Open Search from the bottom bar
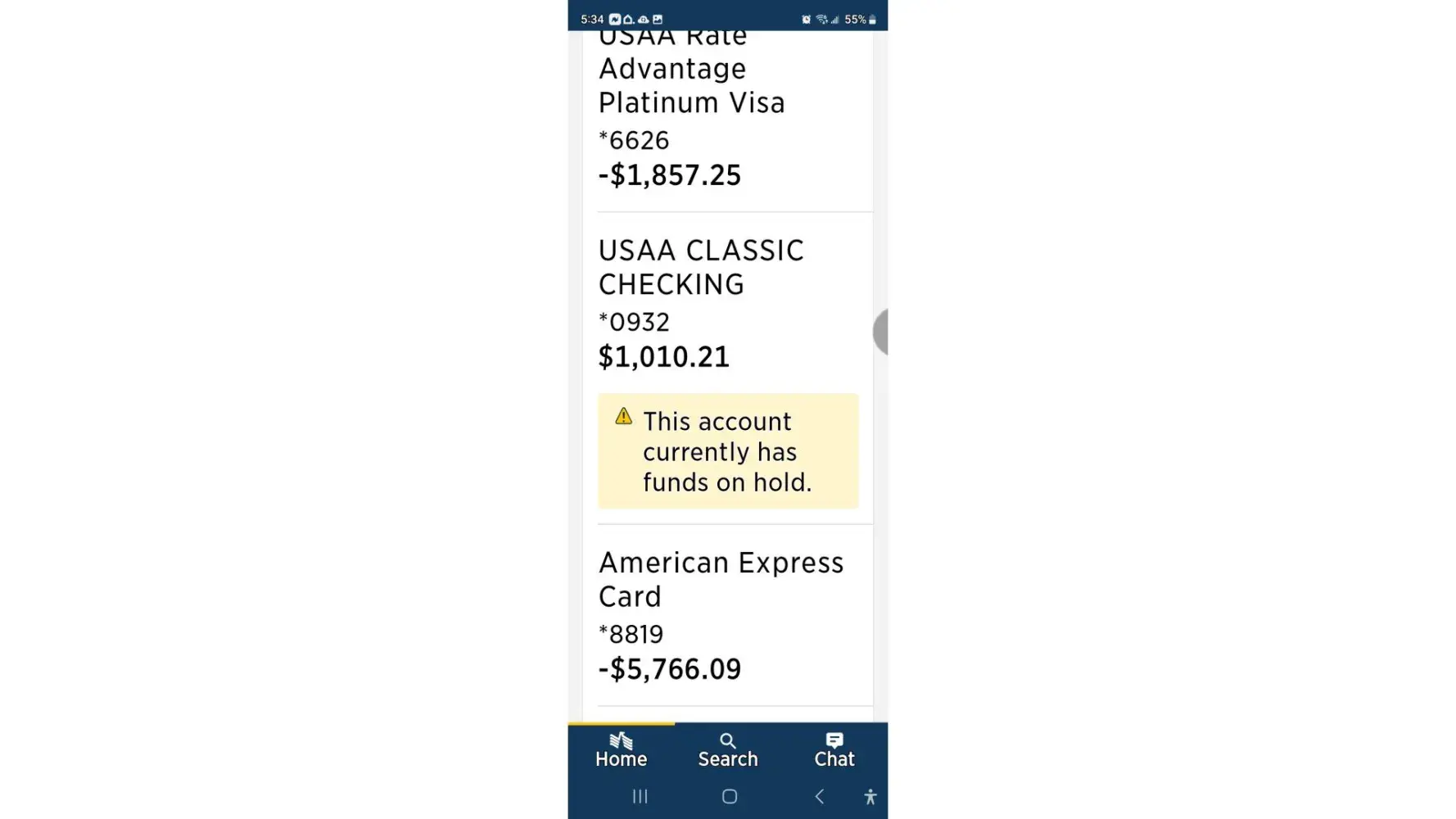Screen dimensions: 1456x819 point(727,749)
